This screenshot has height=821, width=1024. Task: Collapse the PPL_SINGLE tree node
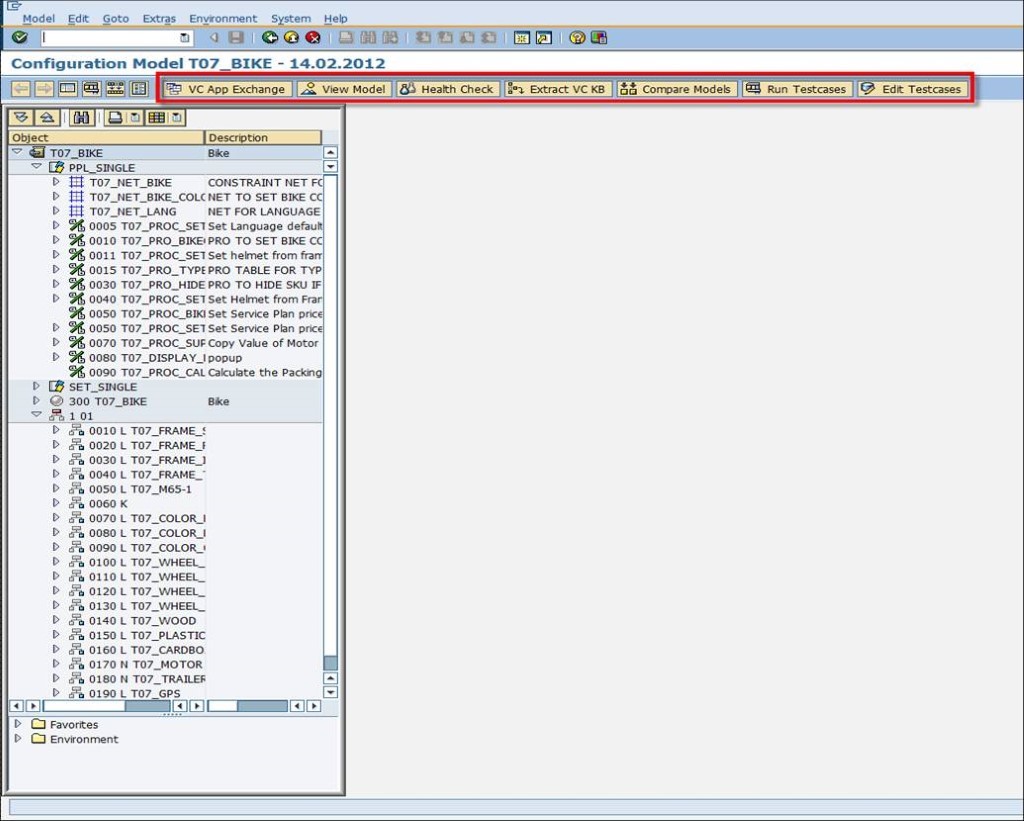pos(36,168)
